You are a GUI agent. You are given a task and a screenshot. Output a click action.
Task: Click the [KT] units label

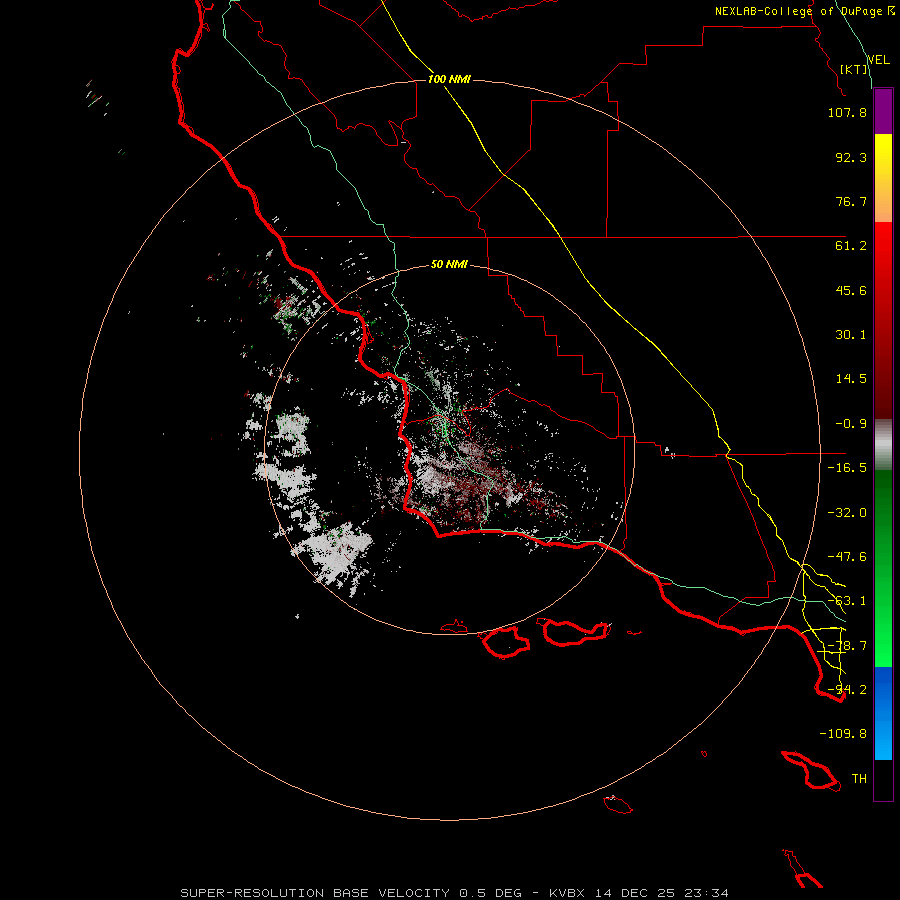pos(854,69)
